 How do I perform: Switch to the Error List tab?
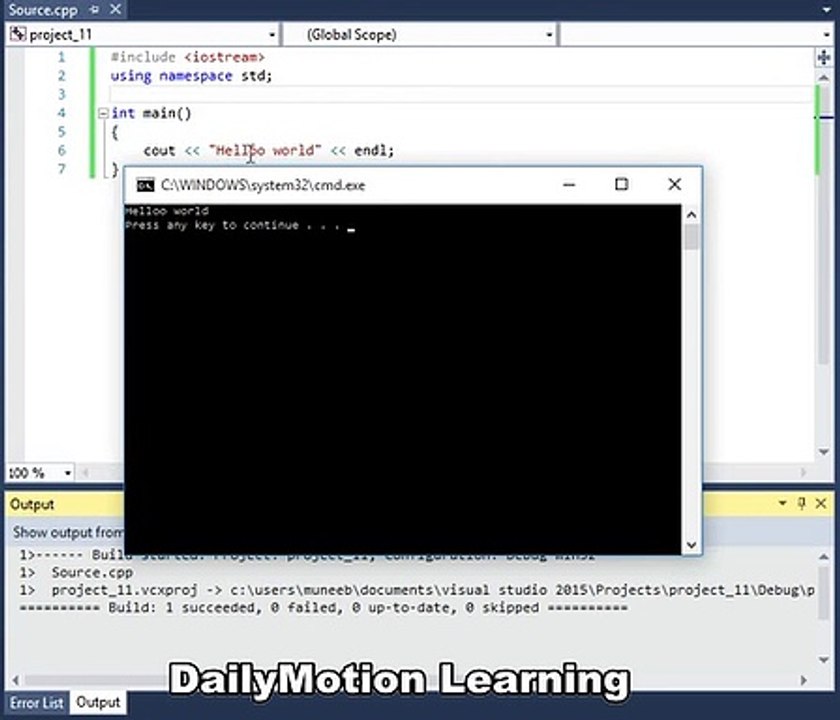pos(36,702)
